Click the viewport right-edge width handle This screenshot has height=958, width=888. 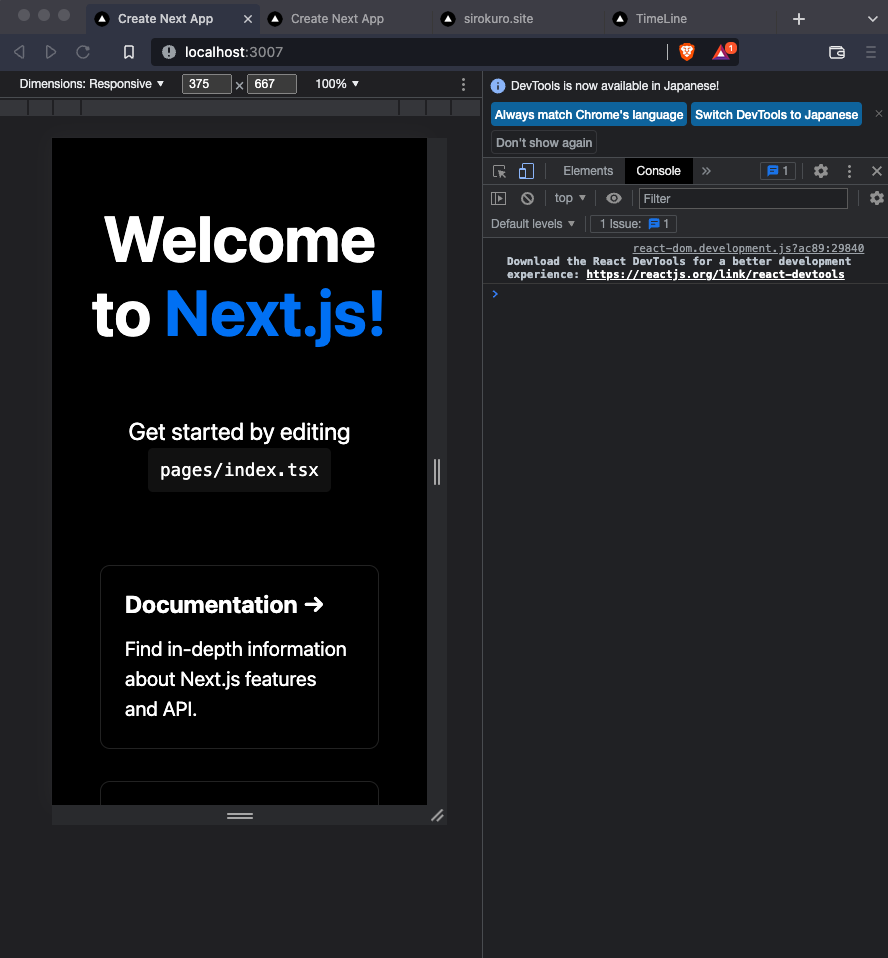point(437,472)
